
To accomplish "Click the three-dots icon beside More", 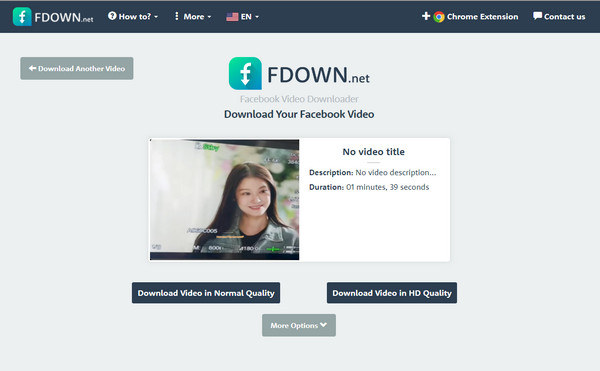I will pyautogui.click(x=176, y=16).
